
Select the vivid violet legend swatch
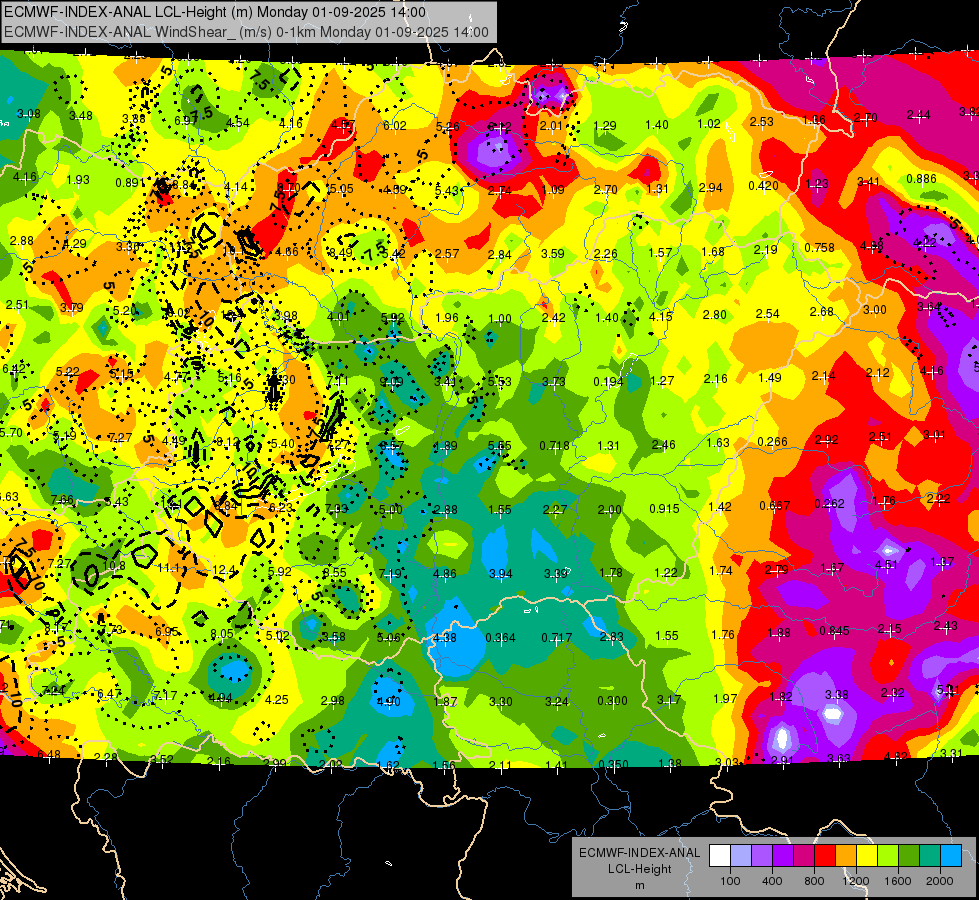tap(783, 856)
